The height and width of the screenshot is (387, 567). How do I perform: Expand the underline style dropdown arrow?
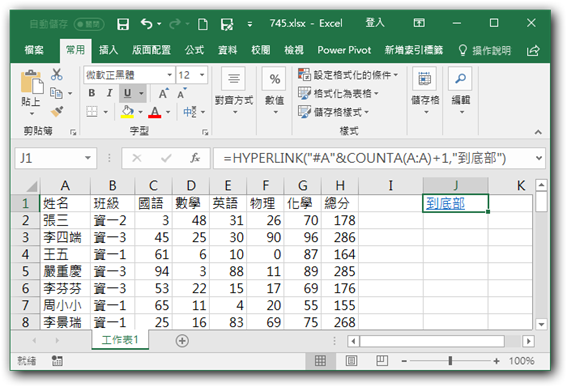(141, 94)
